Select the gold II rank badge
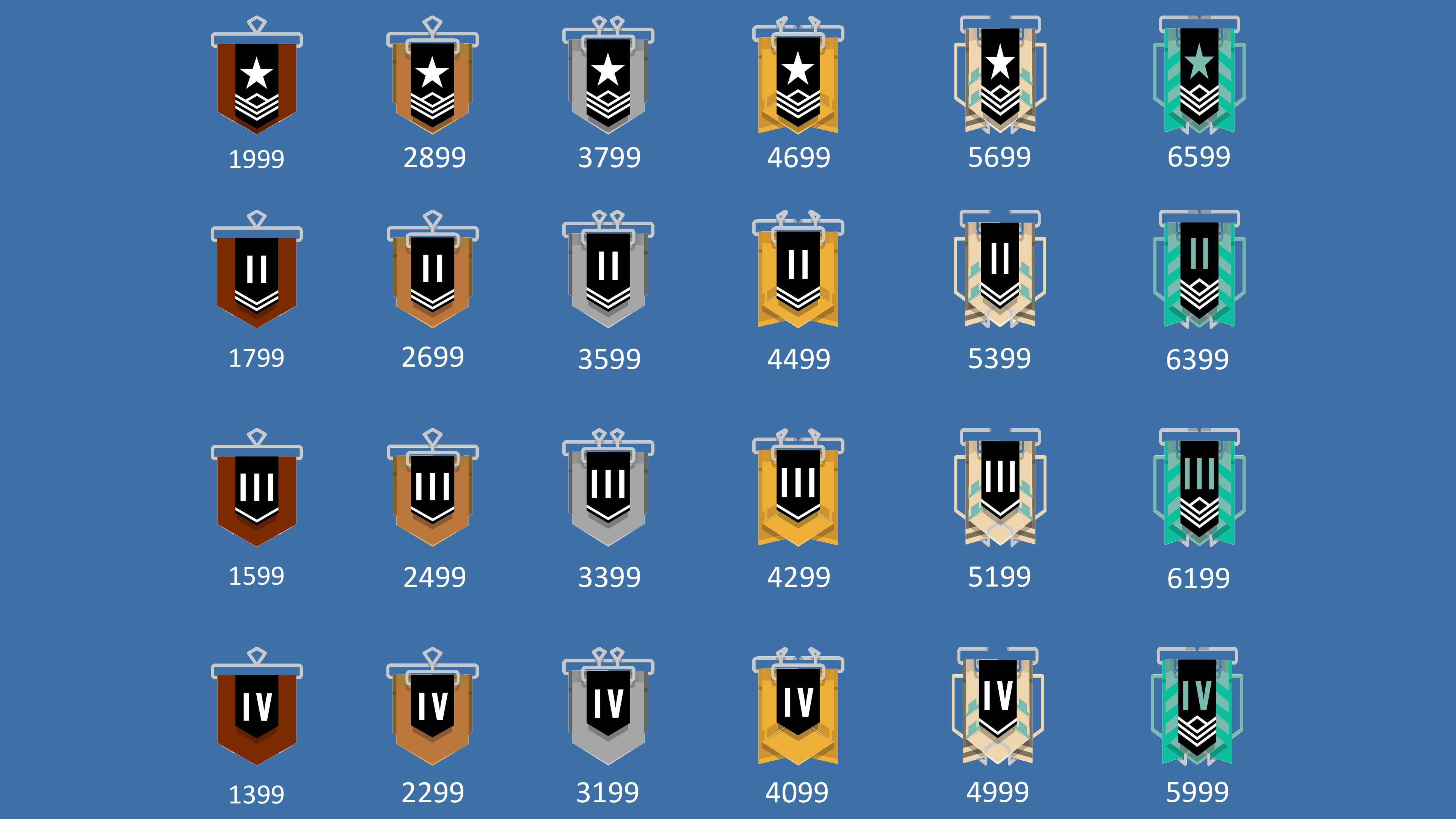 pyautogui.click(x=798, y=269)
